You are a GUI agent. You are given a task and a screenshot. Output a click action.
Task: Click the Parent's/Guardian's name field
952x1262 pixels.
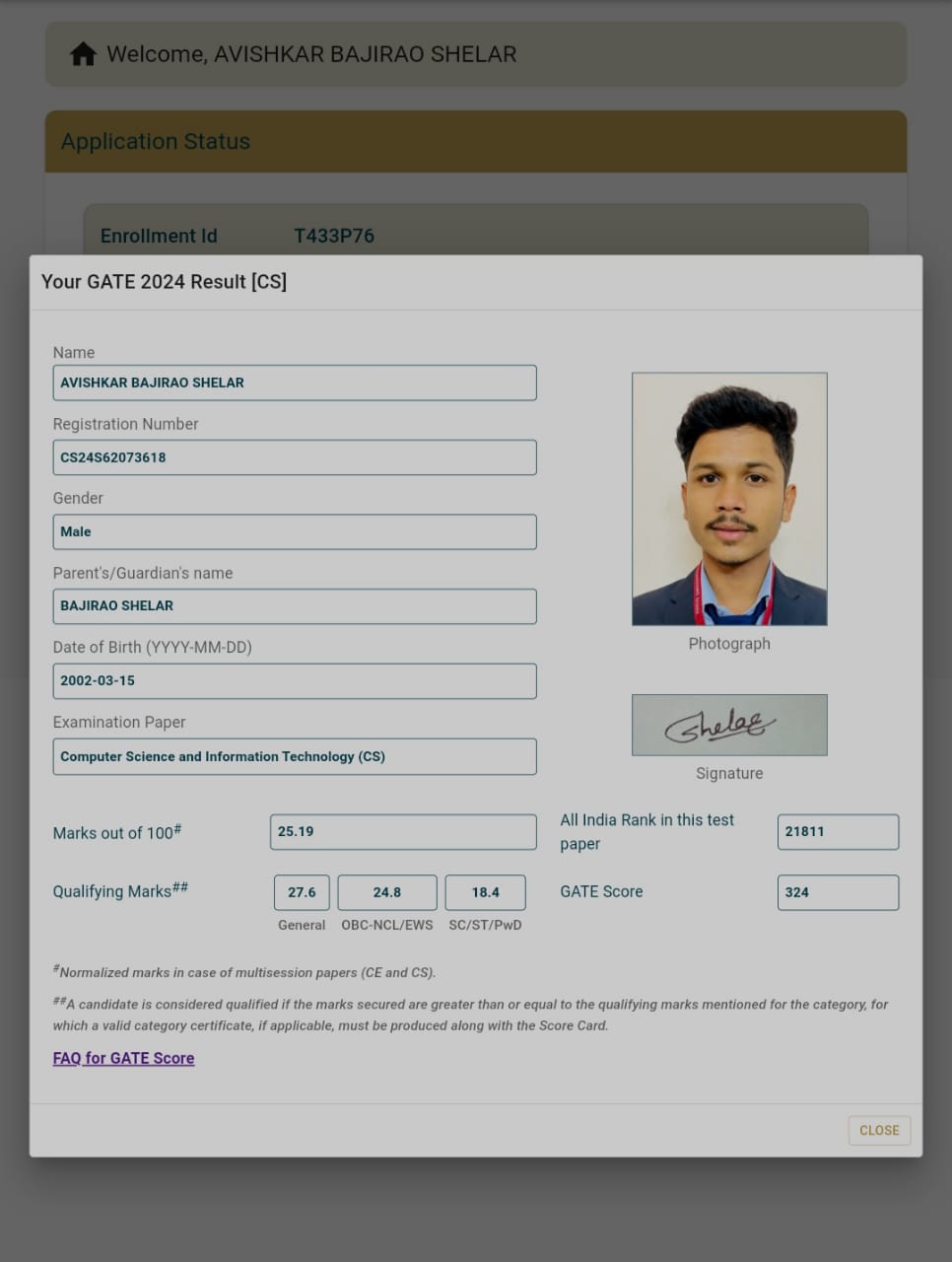tap(295, 606)
